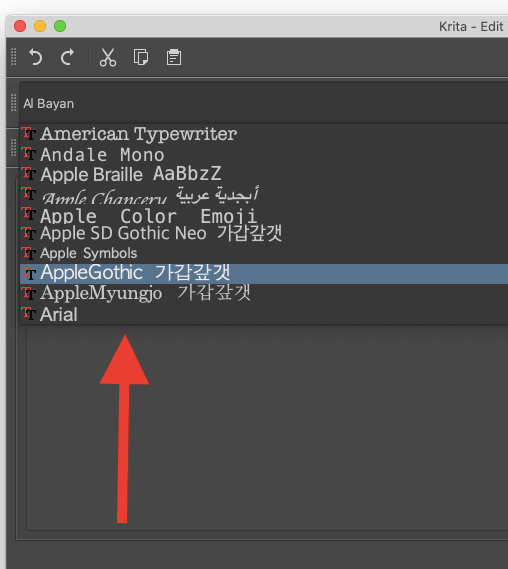The image size is (508, 569).
Task: Select Apple Chancery font row
Action: (x=264, y=195)
